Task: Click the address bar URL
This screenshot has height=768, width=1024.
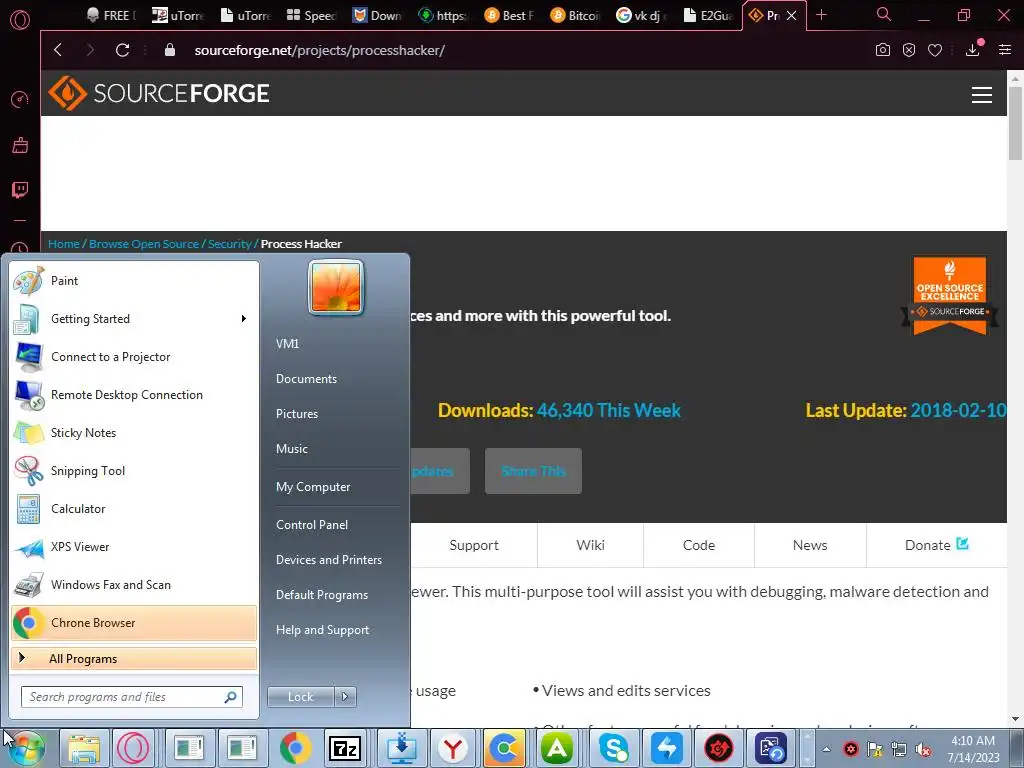Action: tap(319, 50)
